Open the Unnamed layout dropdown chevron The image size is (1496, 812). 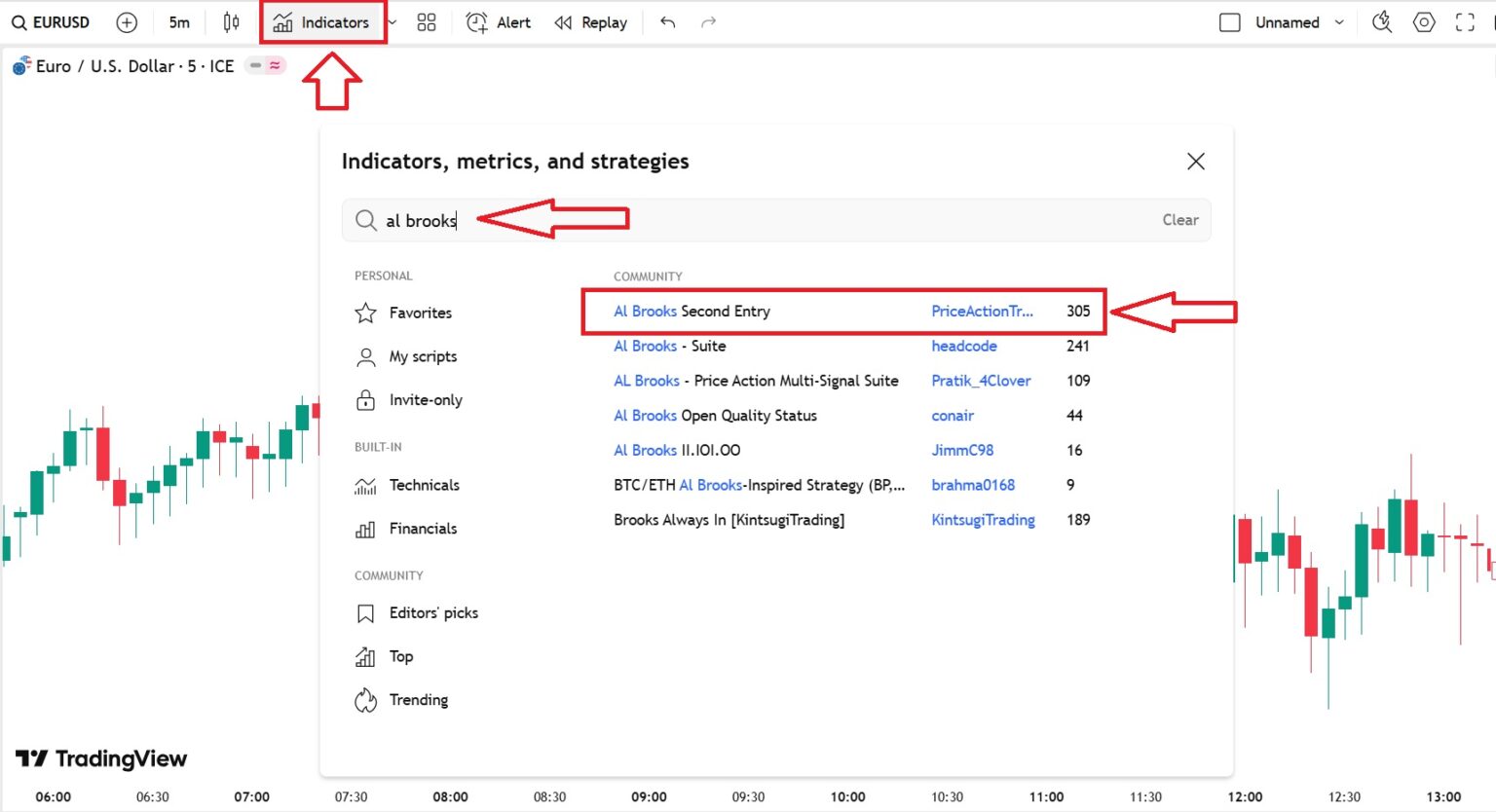(x=1340, y=22)
